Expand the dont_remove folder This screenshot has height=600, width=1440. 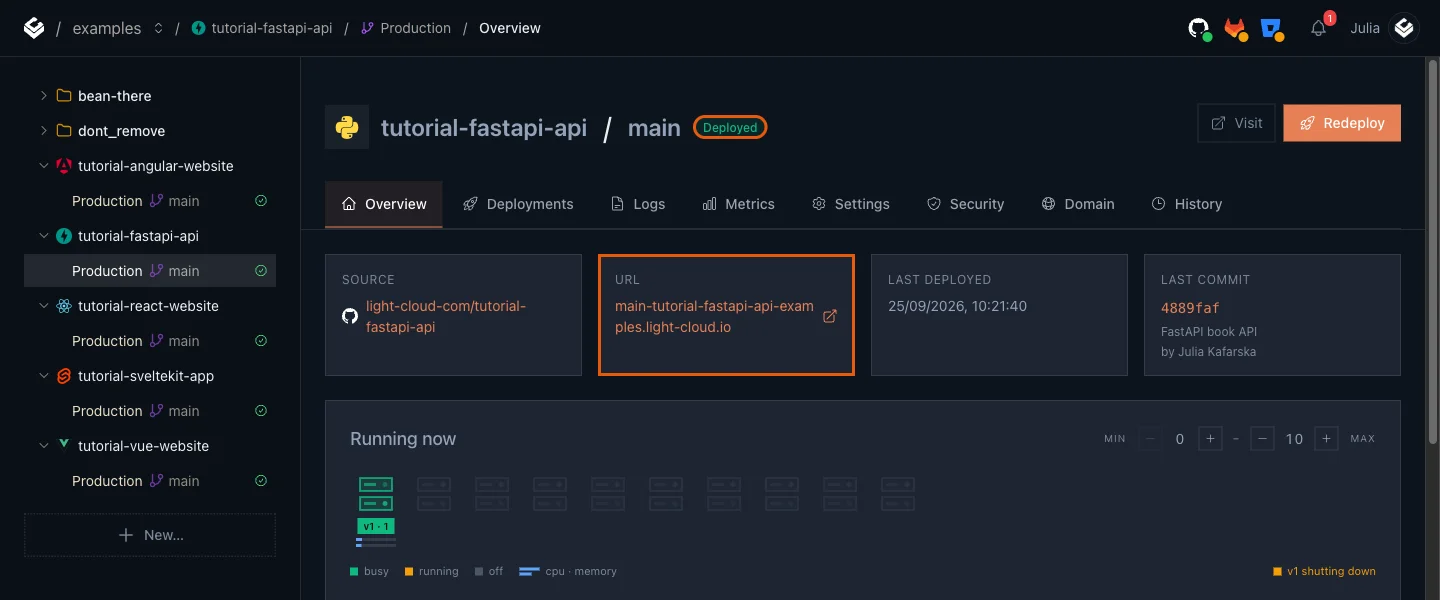pyautogui.click(x=43, y=131)
